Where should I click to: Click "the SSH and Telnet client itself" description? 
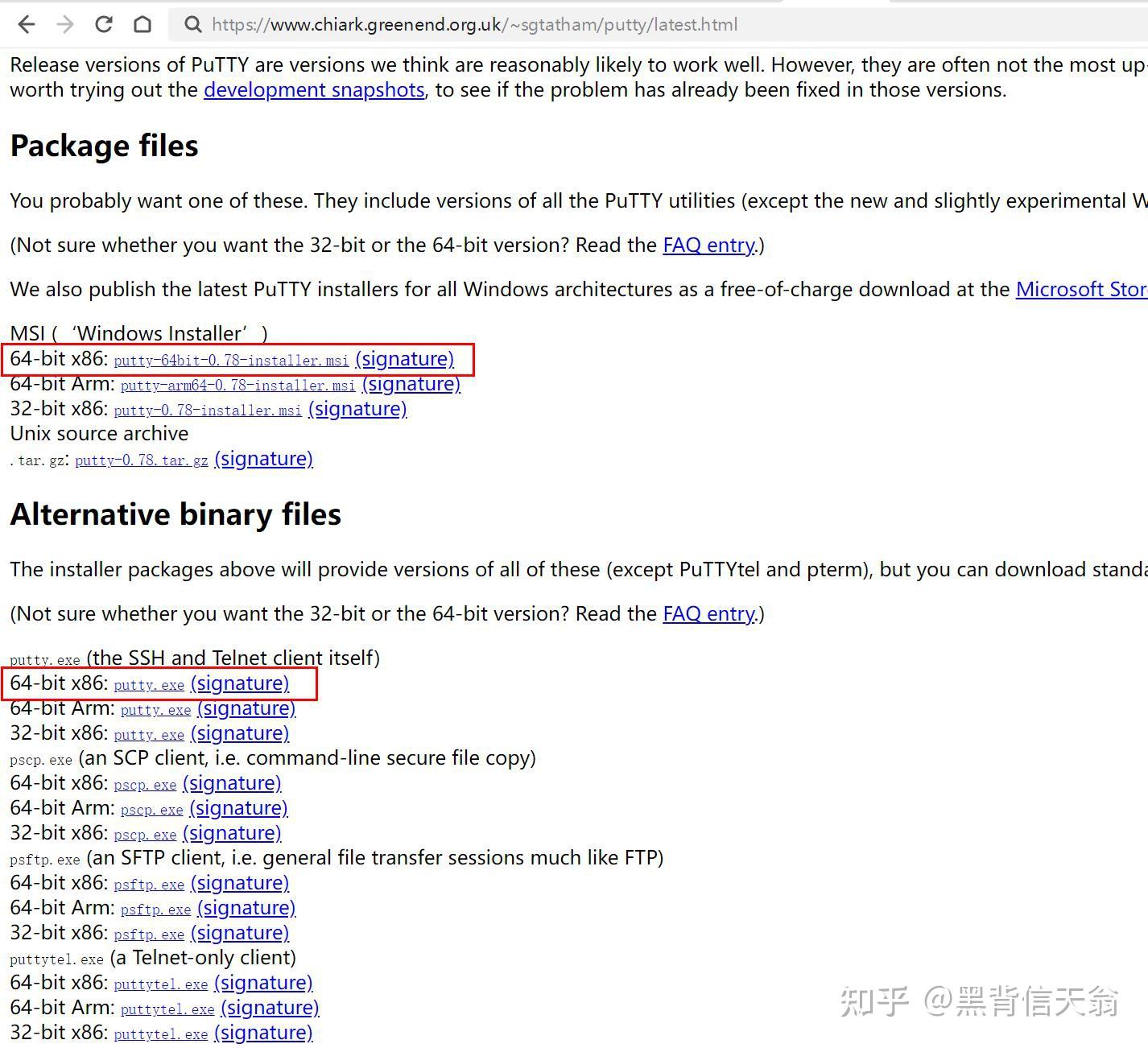[233, 658]
